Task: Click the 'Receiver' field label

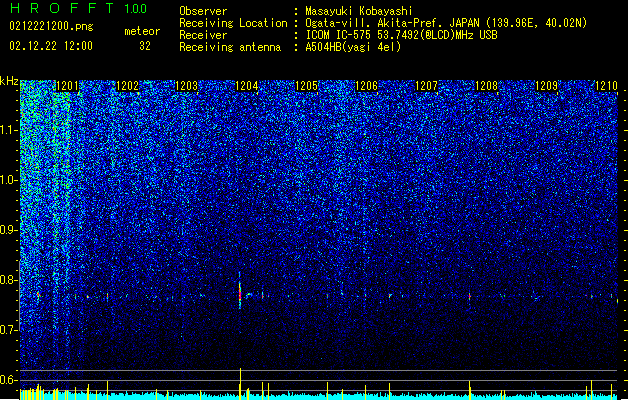Action: [203, 35]
